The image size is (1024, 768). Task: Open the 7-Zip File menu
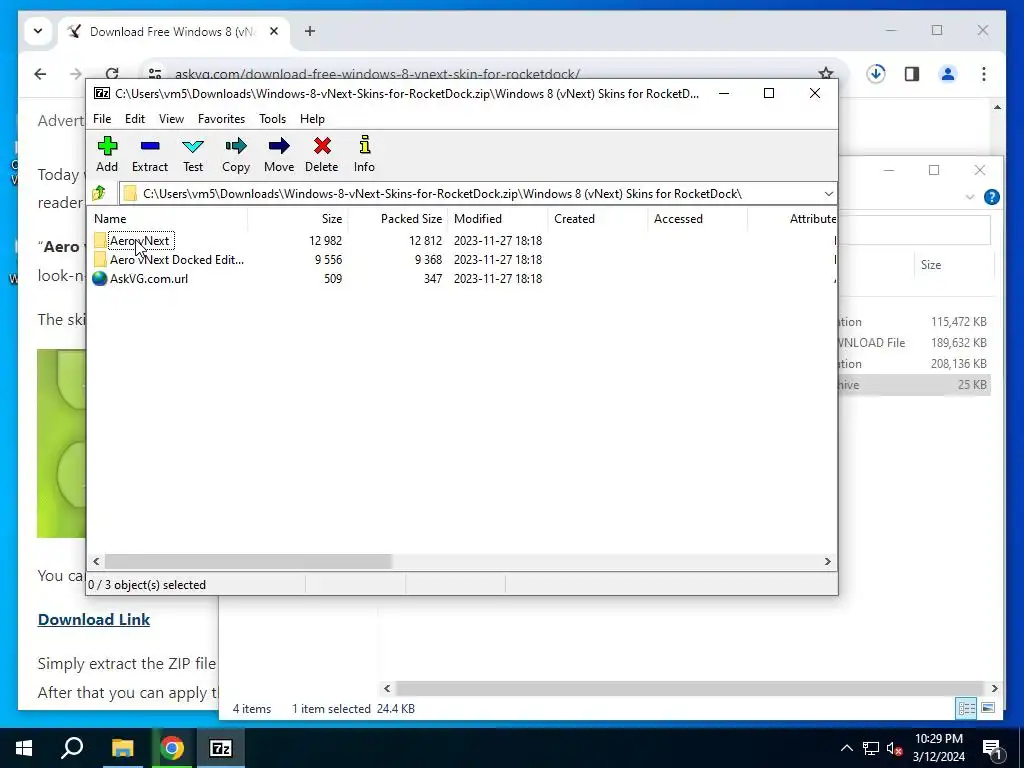pos(102,119)
